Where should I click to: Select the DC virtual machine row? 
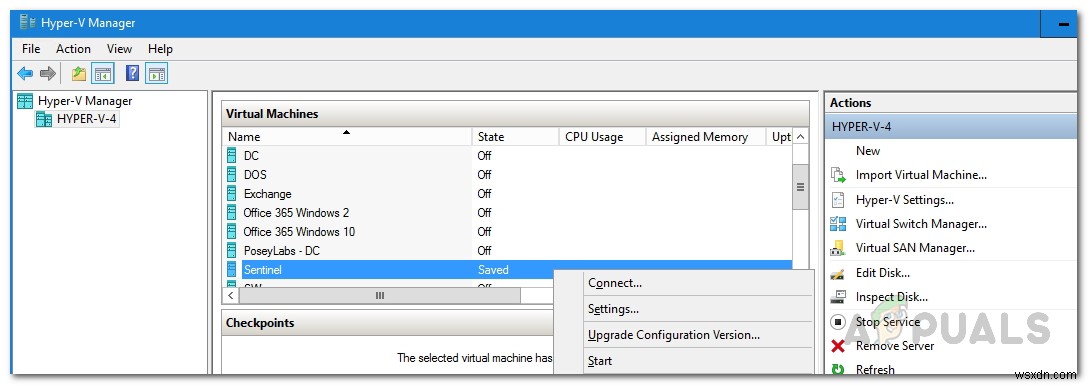click(x=509, y=156)
